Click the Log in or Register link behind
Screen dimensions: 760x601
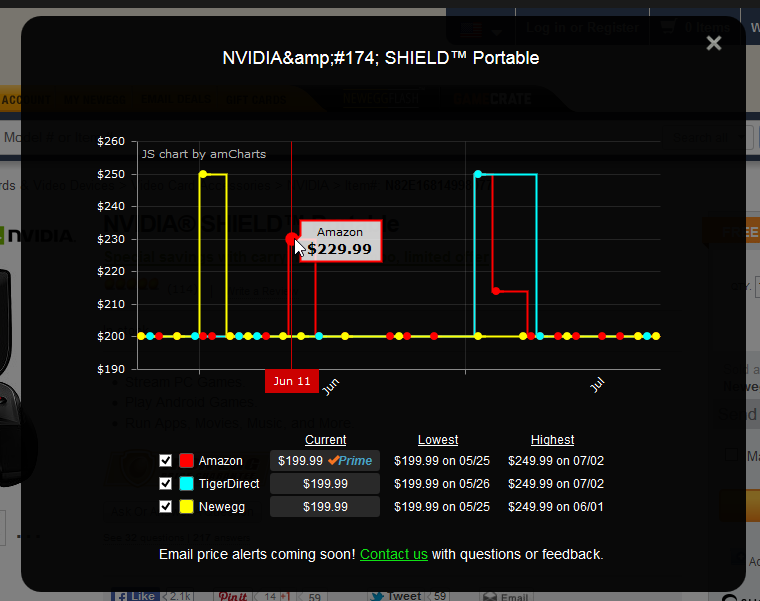point(582,28)
